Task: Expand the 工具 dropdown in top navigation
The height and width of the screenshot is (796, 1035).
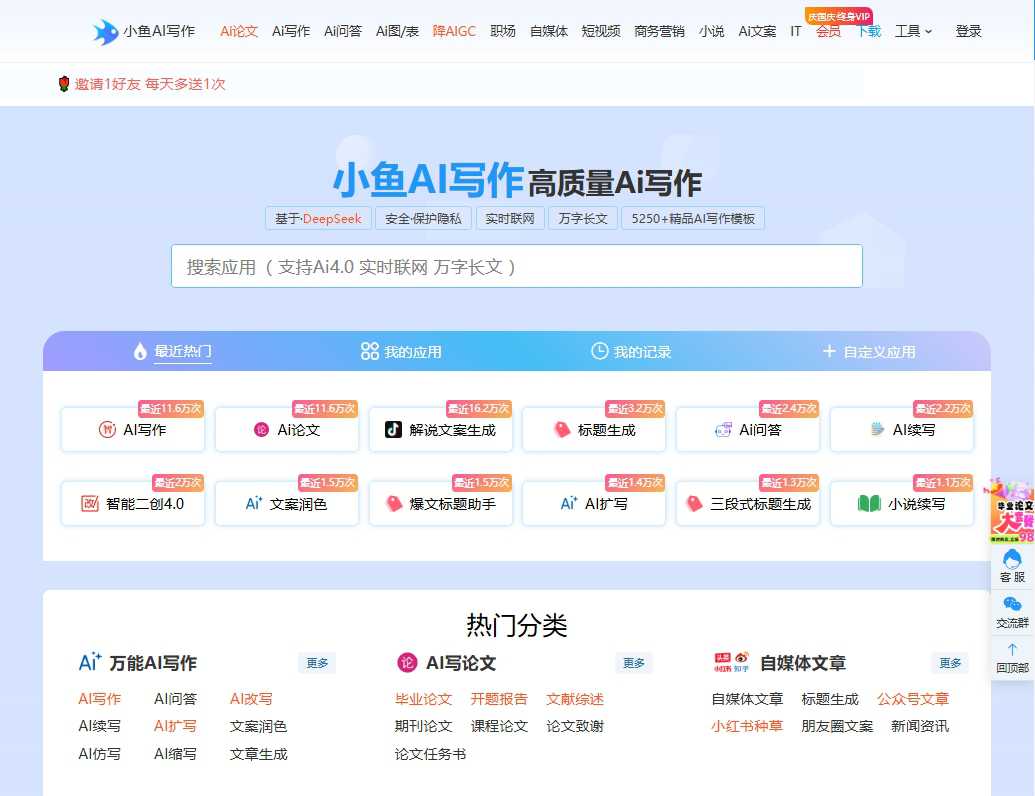Action: 912,31
